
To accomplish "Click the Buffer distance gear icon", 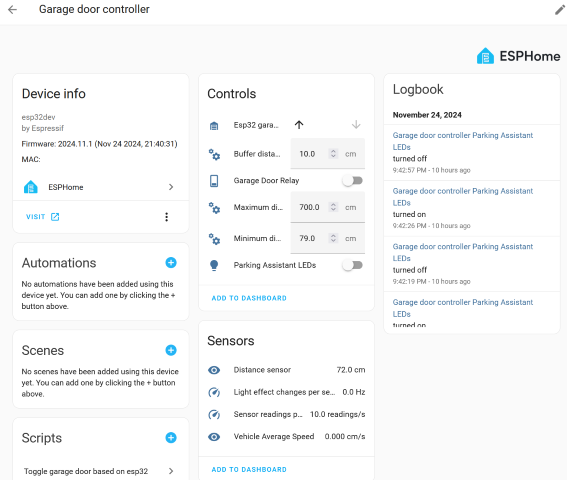I will (x=214, y=154).
